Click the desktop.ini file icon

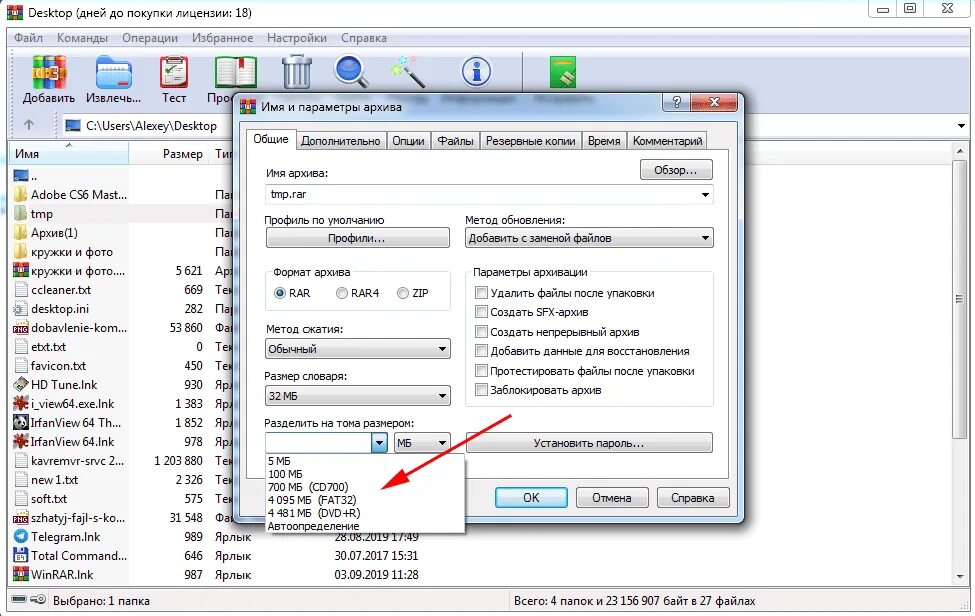[x=21, y=309]
